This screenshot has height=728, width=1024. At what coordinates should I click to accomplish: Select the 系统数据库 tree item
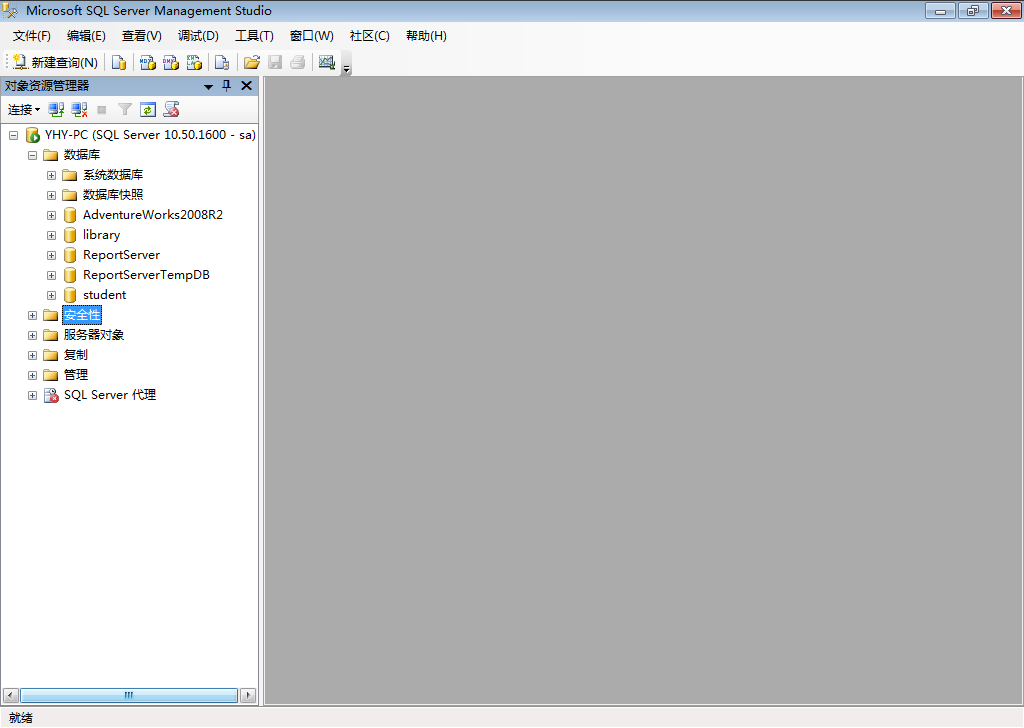pos(113,175)
